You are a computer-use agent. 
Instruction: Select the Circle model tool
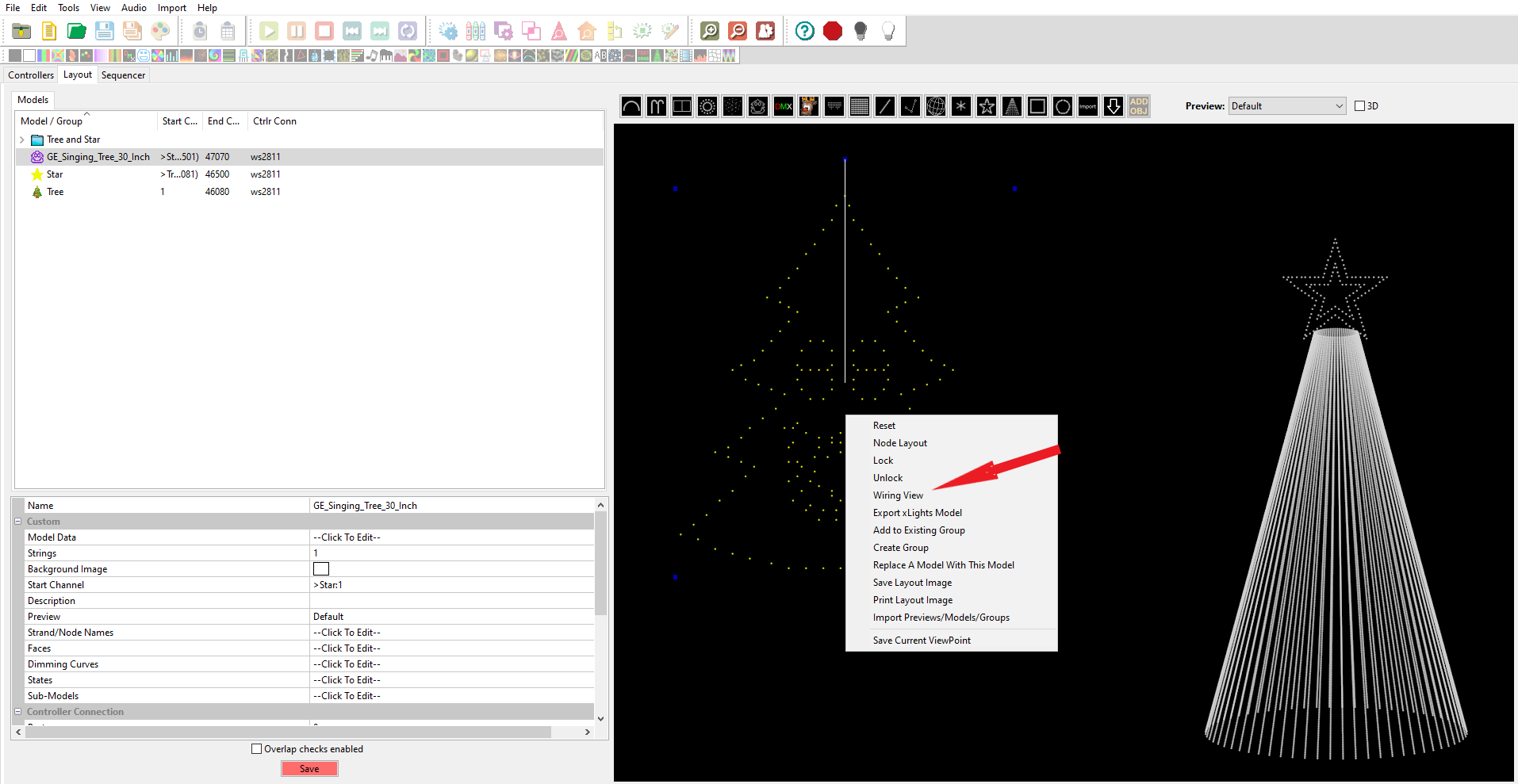pos(707,106)
